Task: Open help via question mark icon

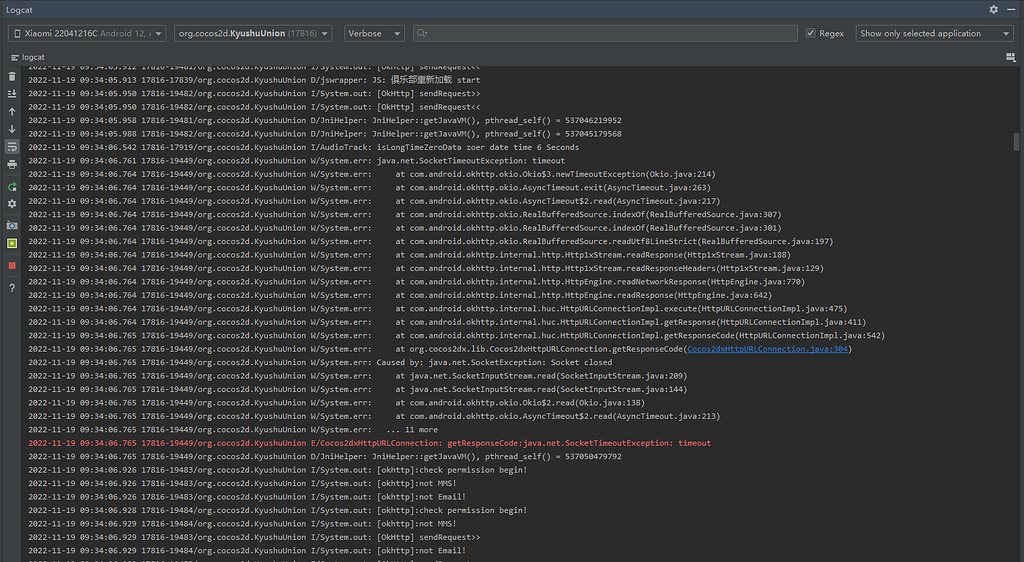Action: [12, 288]
